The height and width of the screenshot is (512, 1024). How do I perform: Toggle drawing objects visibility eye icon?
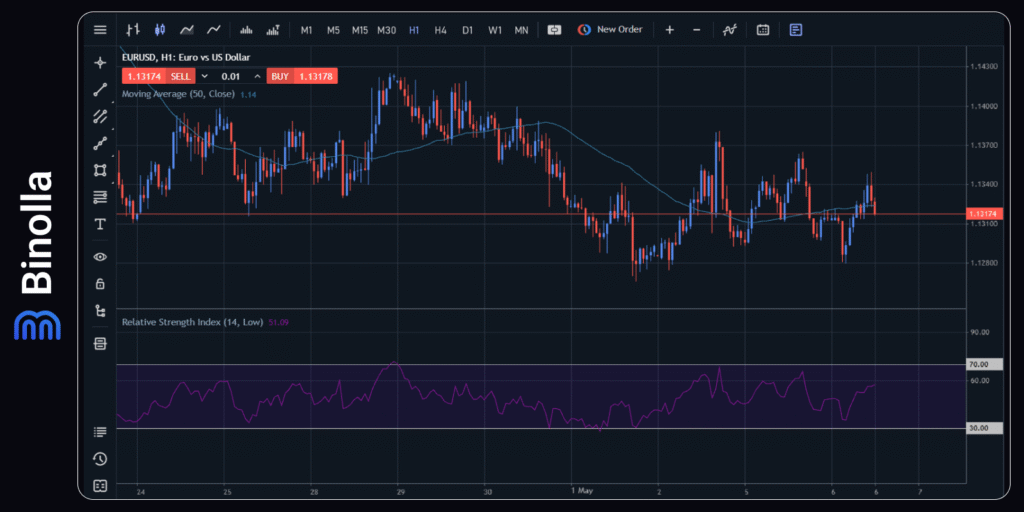(x=100, y=257)
